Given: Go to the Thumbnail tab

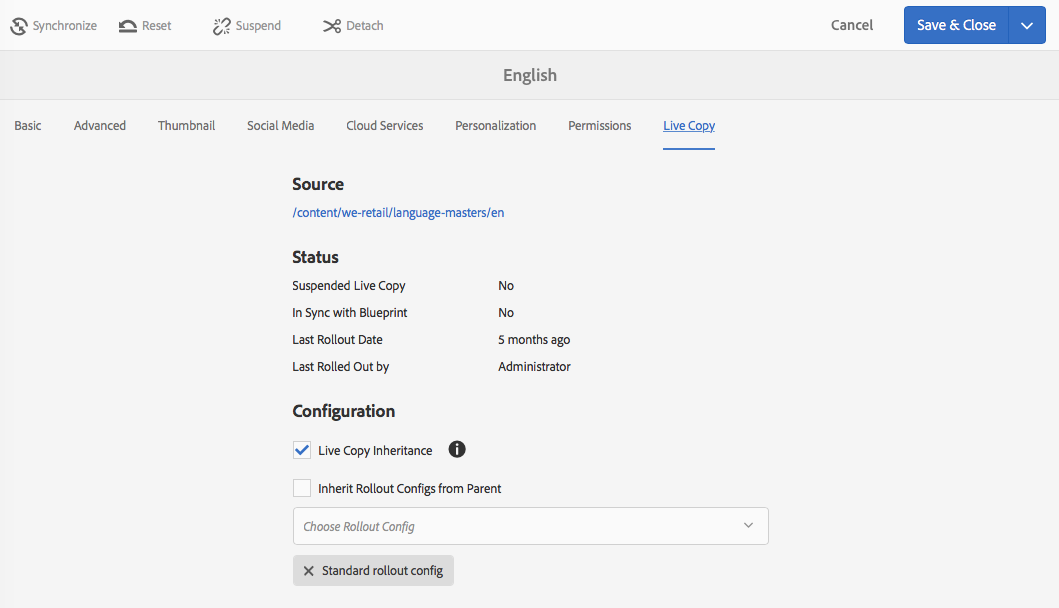Looking at the screenshot, I should coord(186,126).
